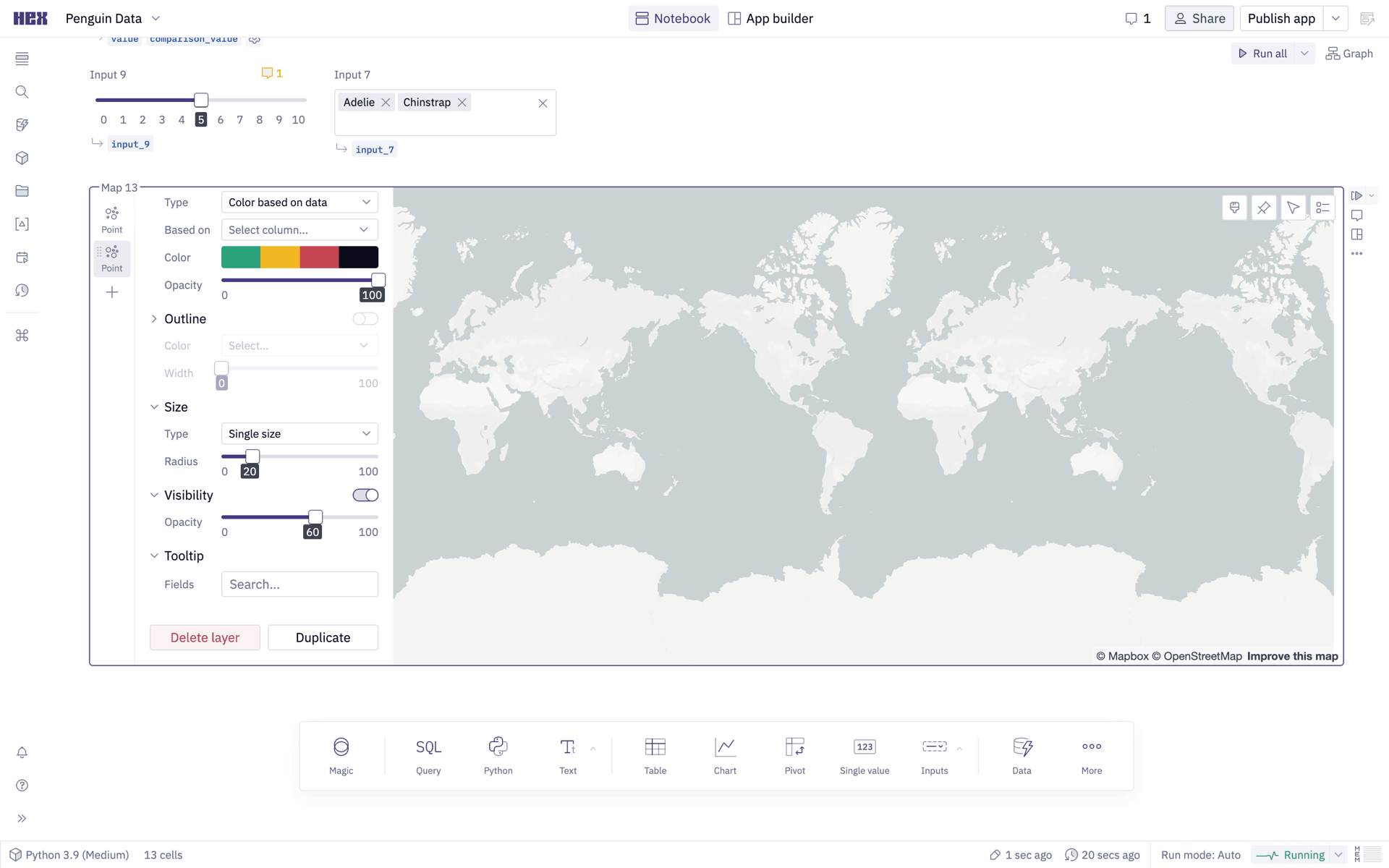This screenshot has height=868, width=1389.
Task: Open the version history clock icon in sidebar
Action: pyautogui.click(x=22, y=290)
